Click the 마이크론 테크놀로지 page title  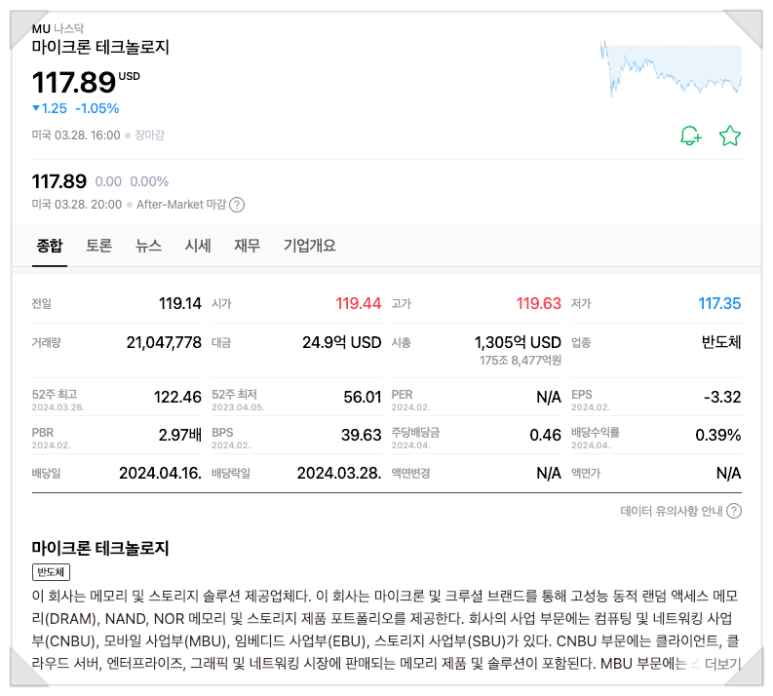tap(101, 47)
